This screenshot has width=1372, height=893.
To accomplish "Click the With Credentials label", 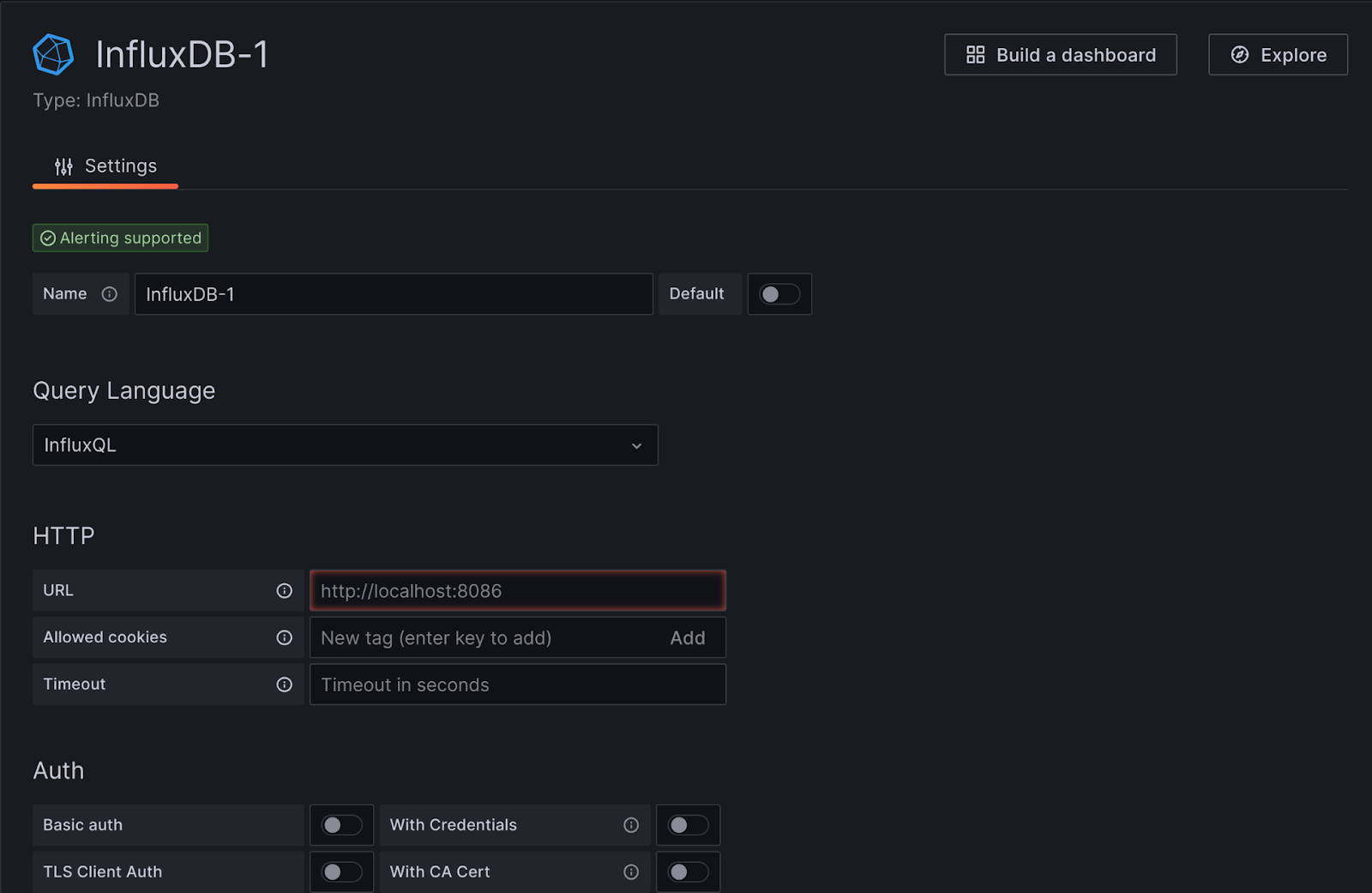I will tap(454, 825).
